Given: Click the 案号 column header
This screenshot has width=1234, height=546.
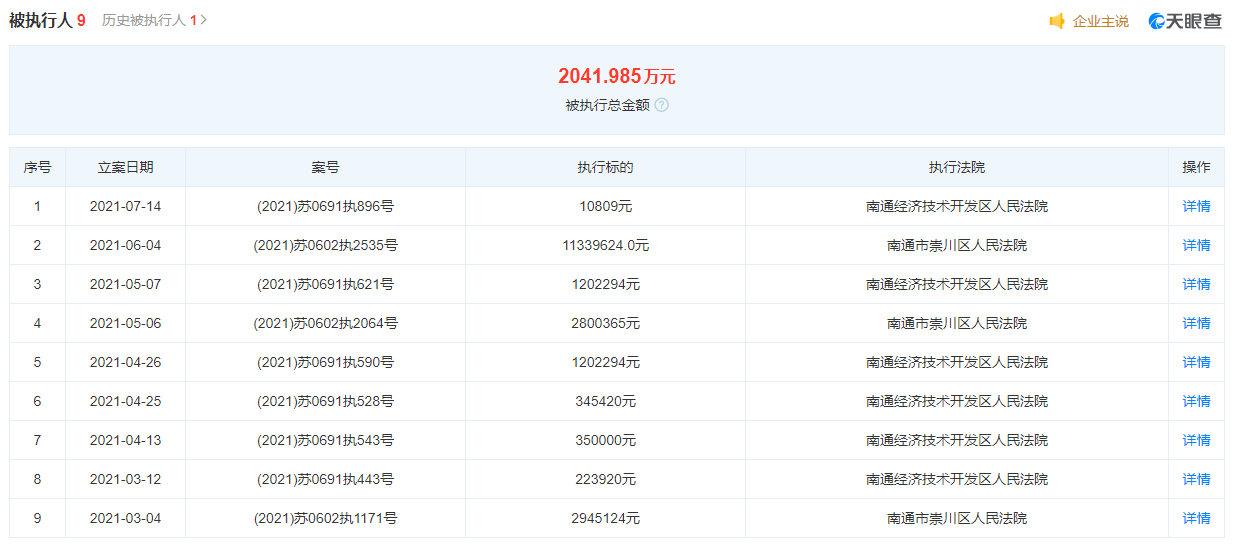Looking at the screenshot, I should [325, 167].
